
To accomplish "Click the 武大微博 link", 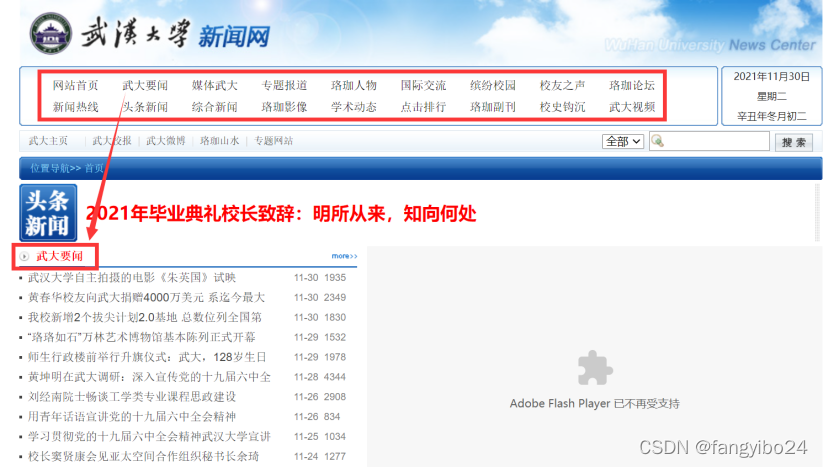I will tap(166, 141).
